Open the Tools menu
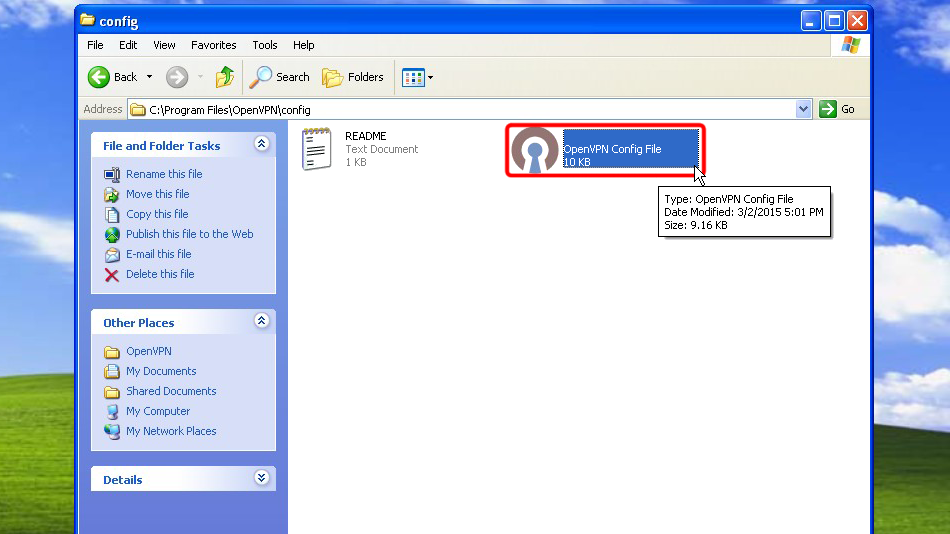Viewport: 950px width, 534px height. click(265, 45)
